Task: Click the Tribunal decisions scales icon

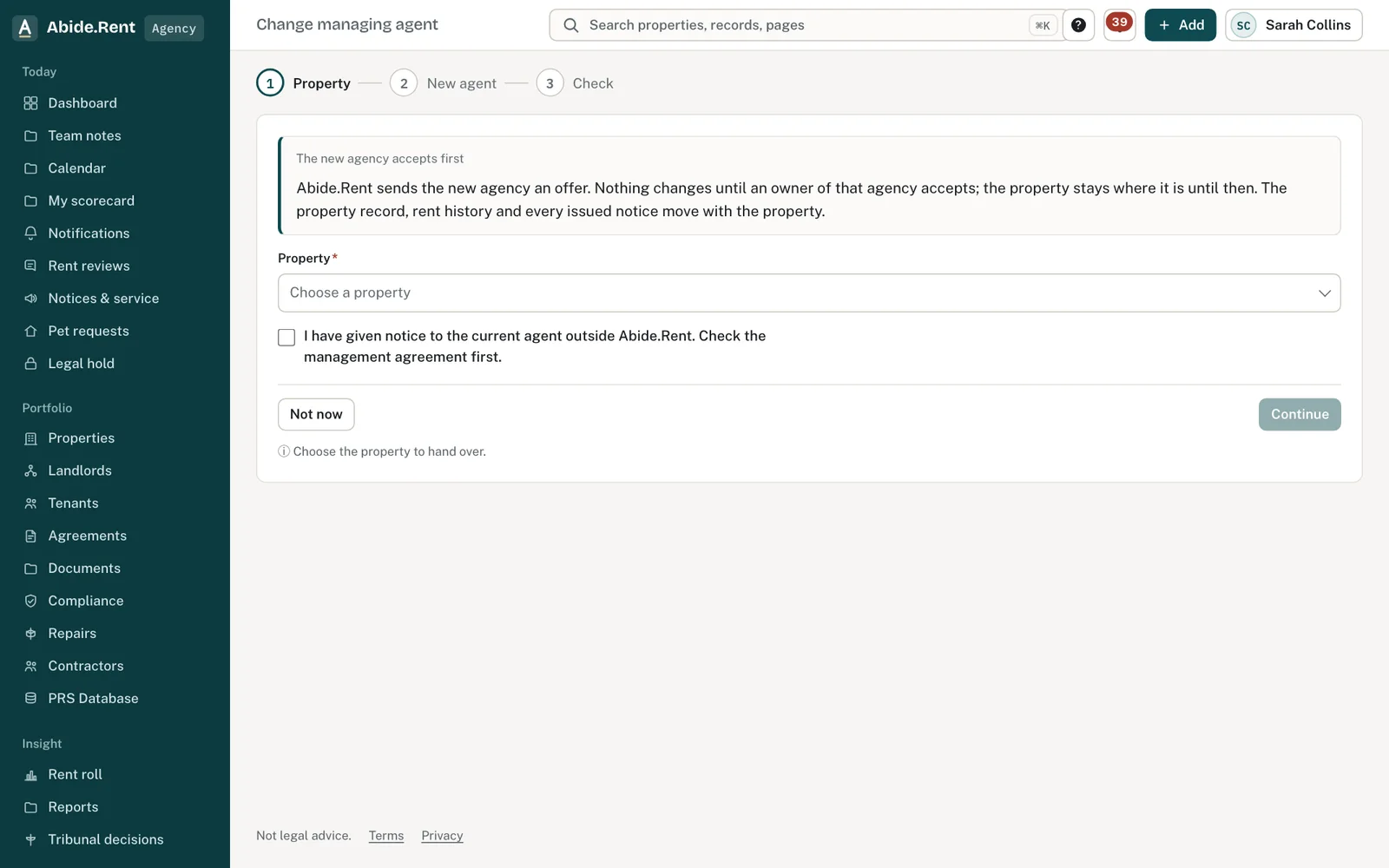Action: (x=30, y=839)
